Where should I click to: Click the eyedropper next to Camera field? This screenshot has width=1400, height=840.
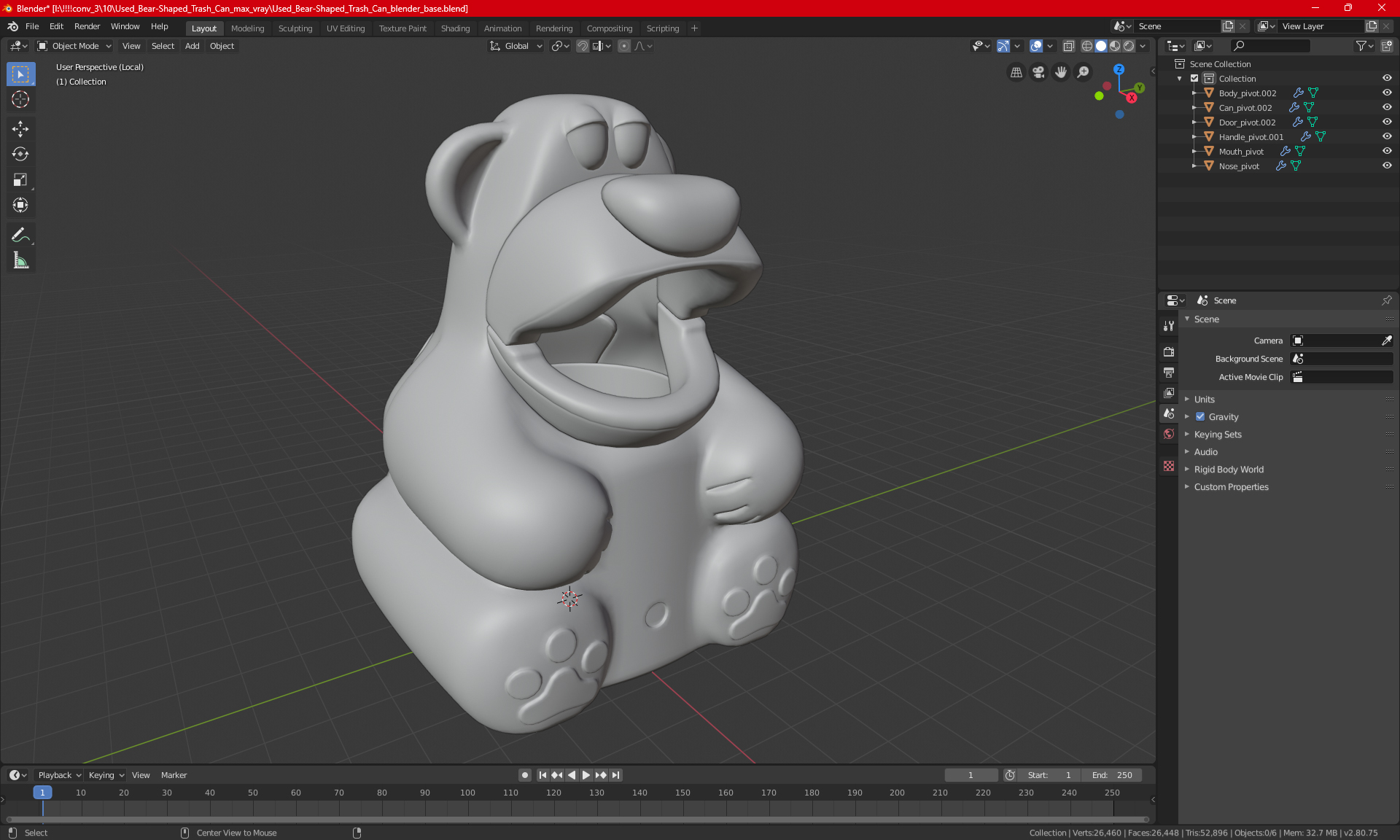click(1386, 341)
